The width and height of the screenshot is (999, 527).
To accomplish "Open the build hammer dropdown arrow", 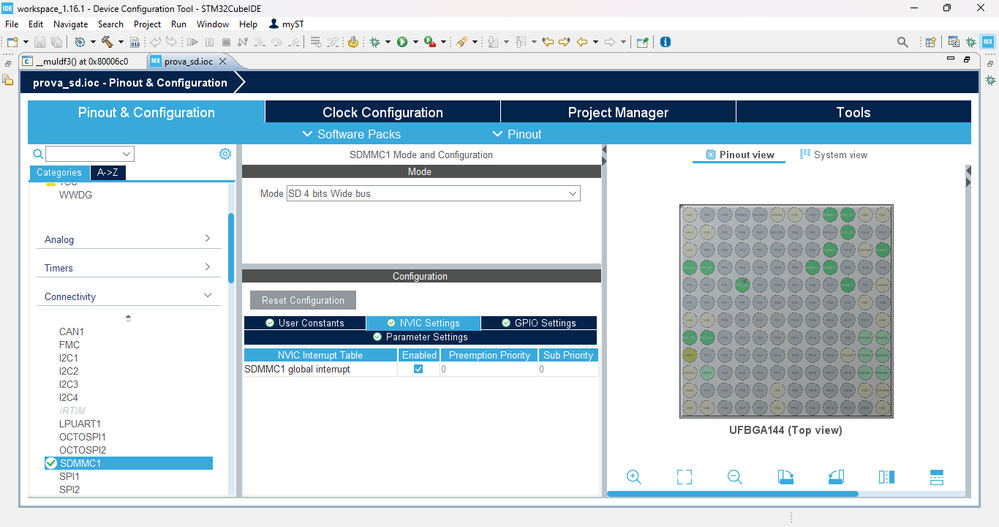I will click(x=120, y=42).
